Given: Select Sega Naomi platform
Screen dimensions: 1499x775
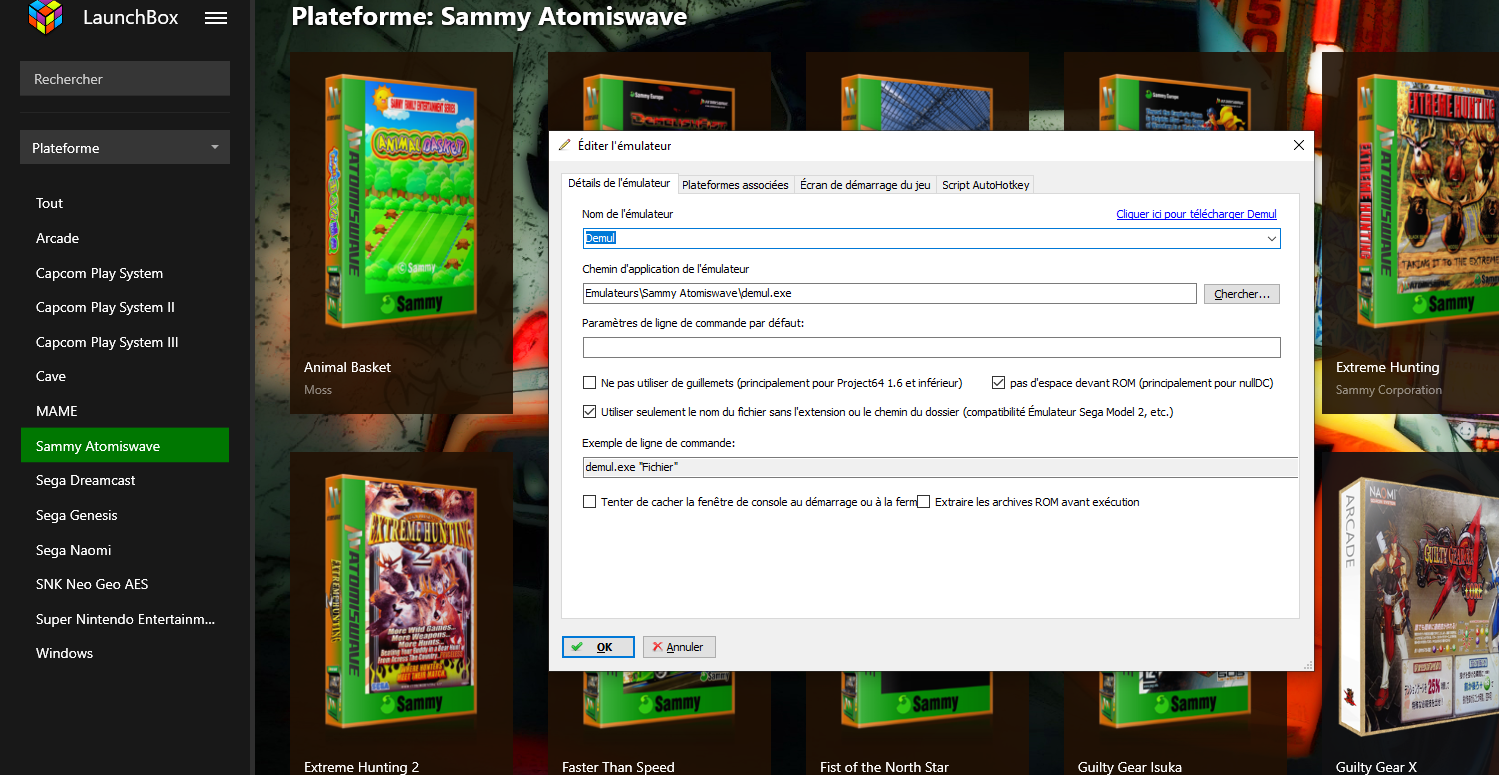Looking at the screenshot, I should point(125,550).
